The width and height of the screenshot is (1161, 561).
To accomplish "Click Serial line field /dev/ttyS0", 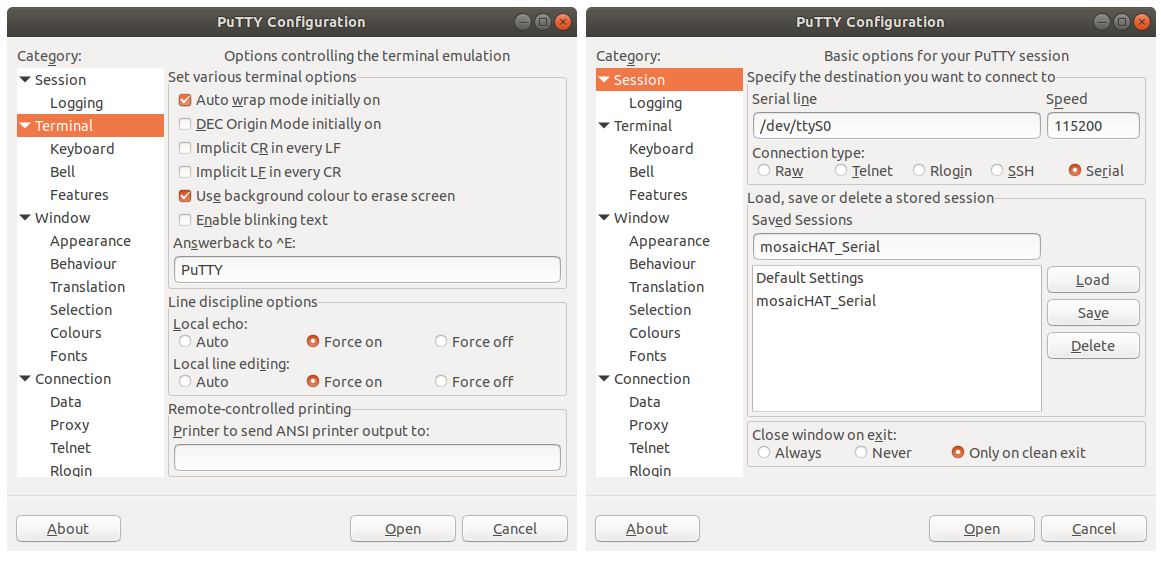I will (x=897, y=126).
